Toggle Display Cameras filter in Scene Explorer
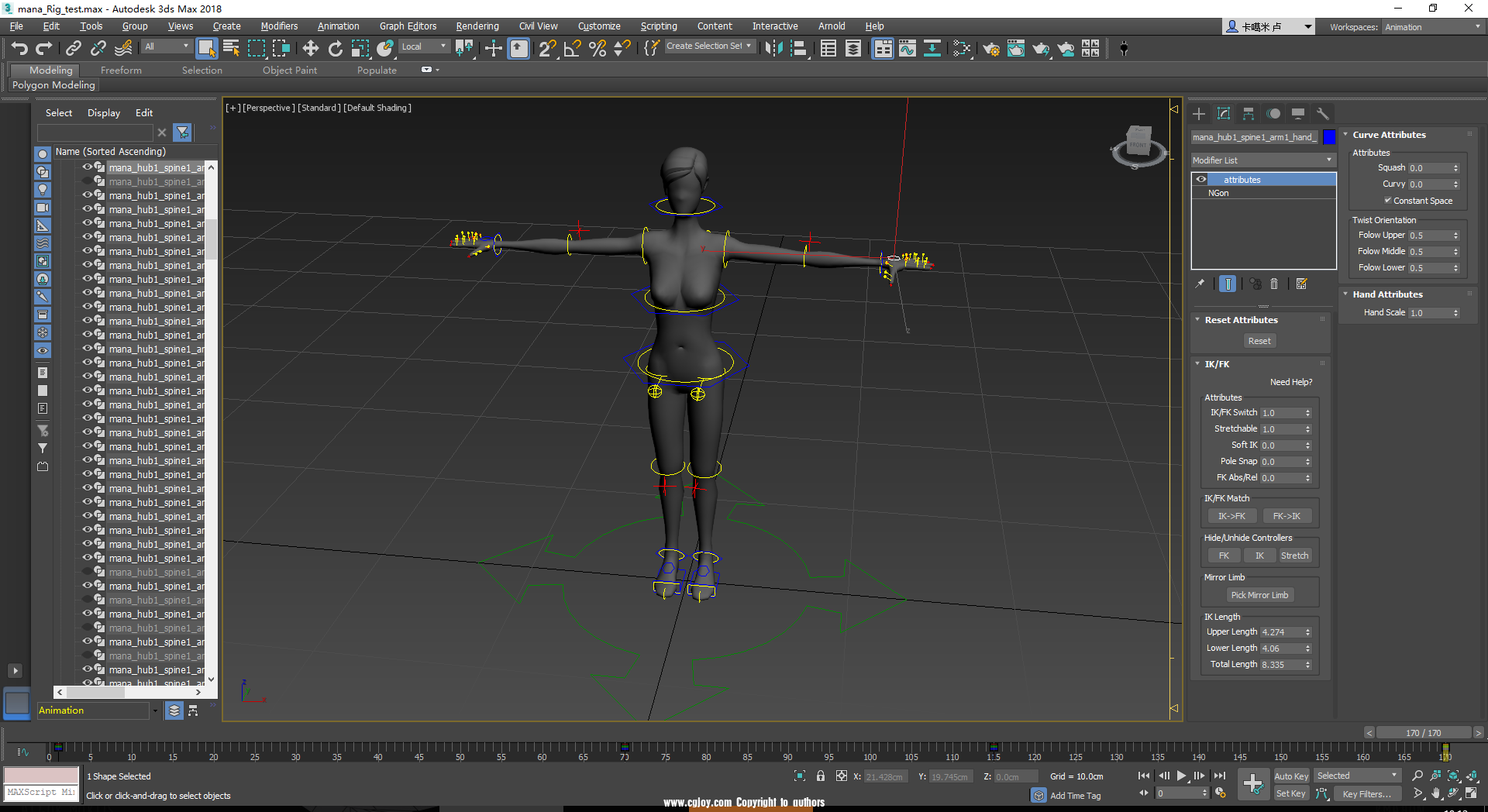 (43, 208)
